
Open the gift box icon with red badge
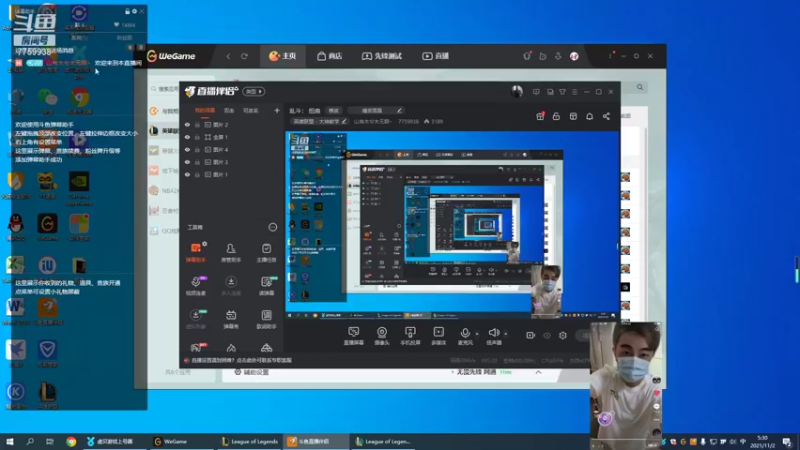pyautogui.click(x=540, y=116)
